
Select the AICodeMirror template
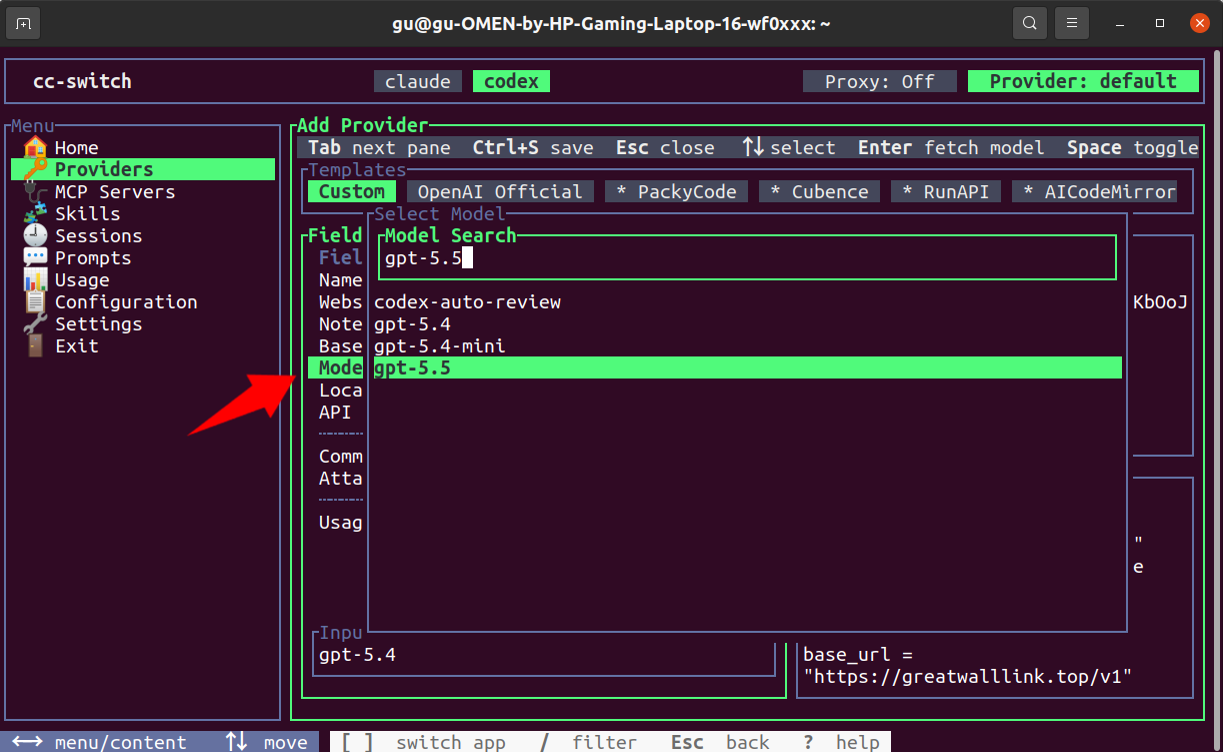click(1094, 192)
